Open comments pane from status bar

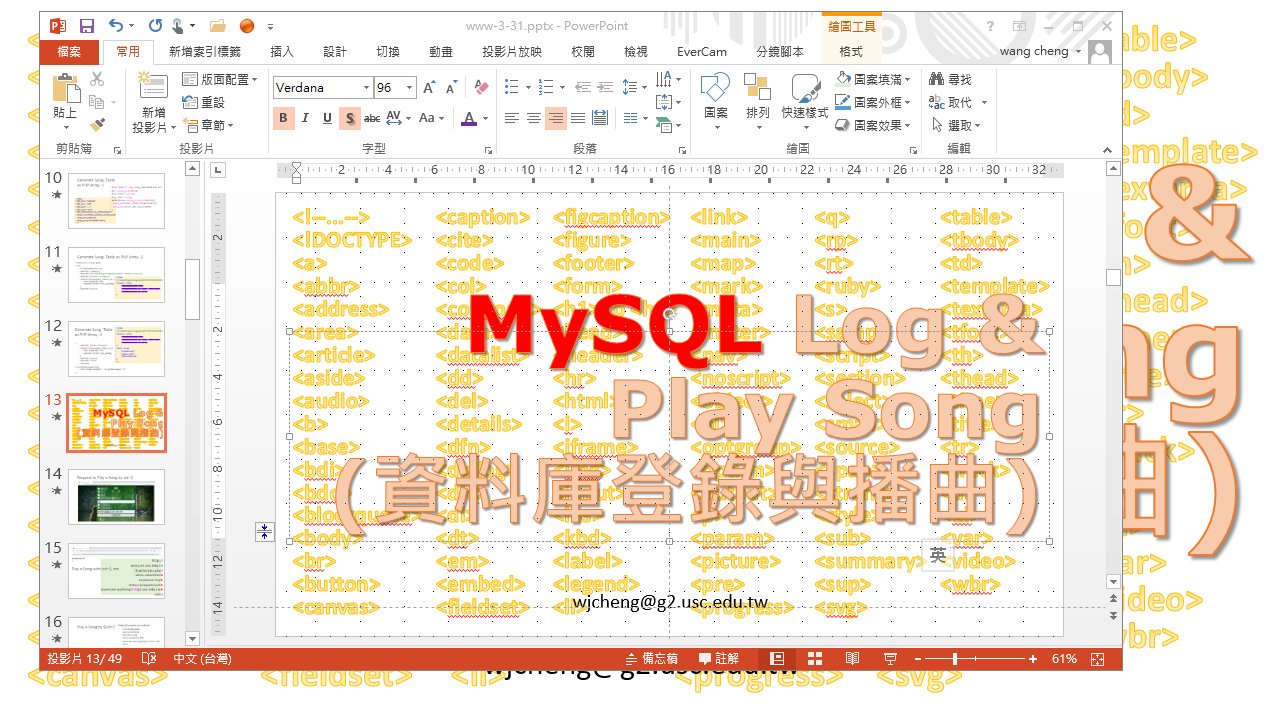(719, 659)
